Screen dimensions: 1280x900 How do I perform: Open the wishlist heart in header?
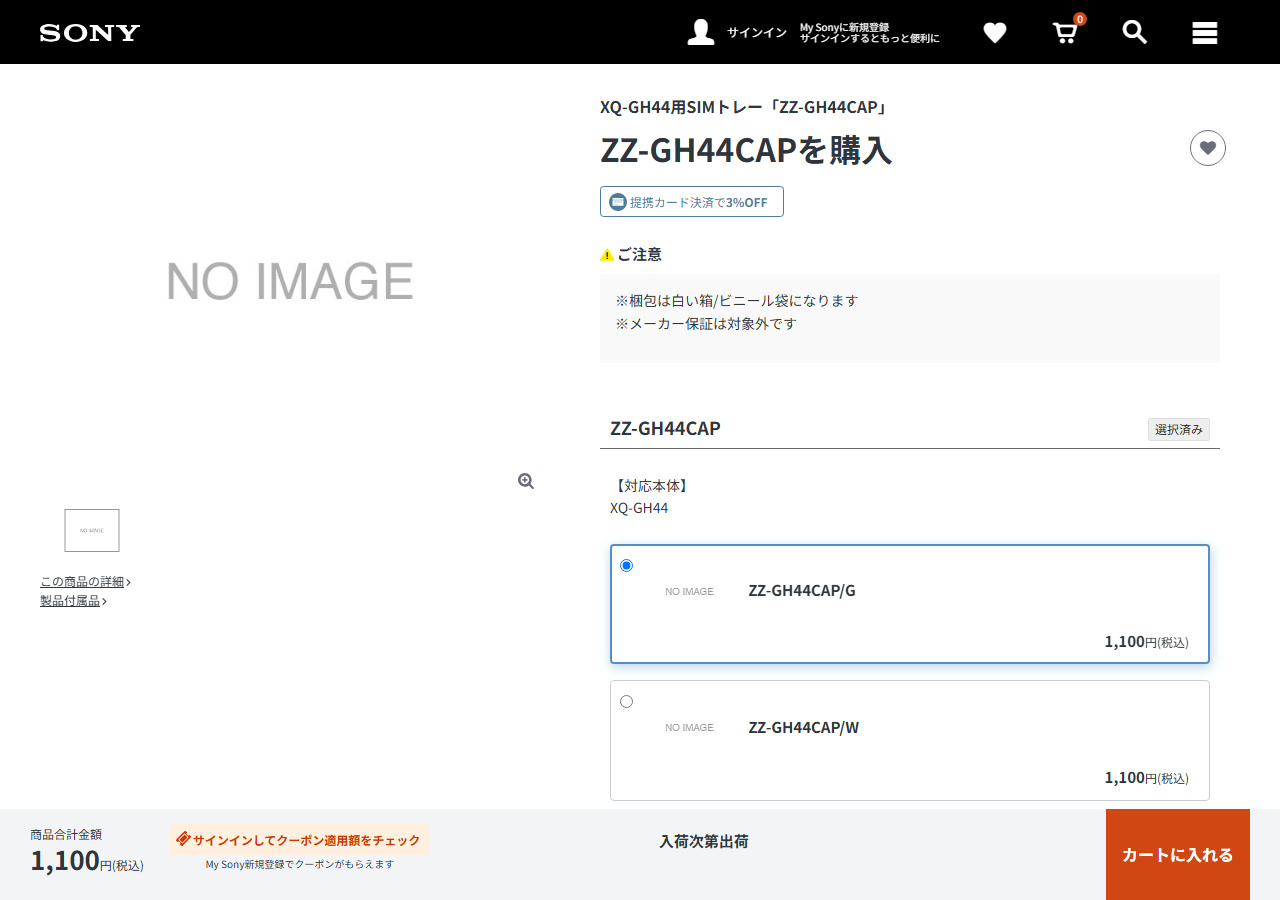[995, 33]
